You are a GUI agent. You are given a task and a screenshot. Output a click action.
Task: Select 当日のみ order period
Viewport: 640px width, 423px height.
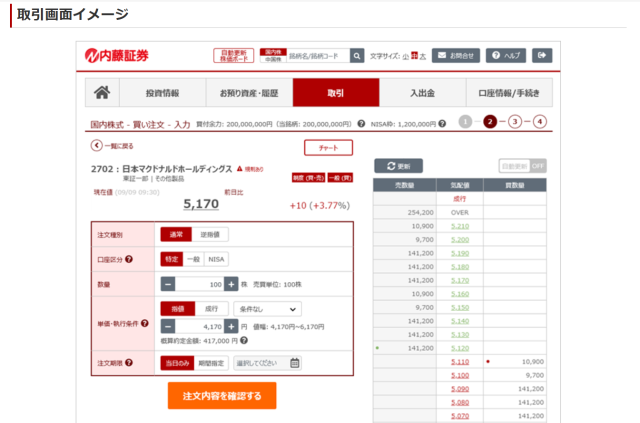(177, 363)
